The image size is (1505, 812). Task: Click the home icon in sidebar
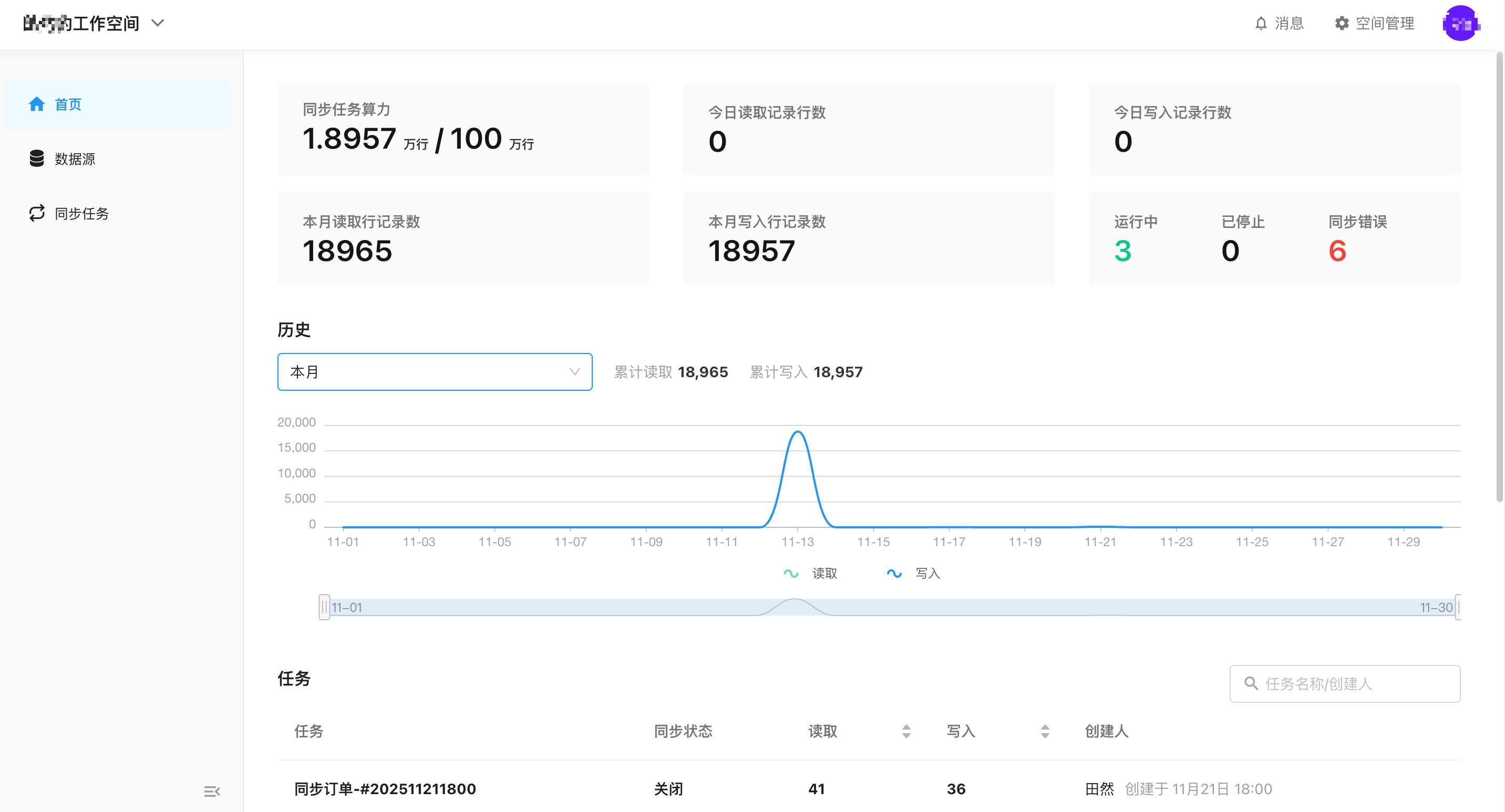click(x=36, y=104)
